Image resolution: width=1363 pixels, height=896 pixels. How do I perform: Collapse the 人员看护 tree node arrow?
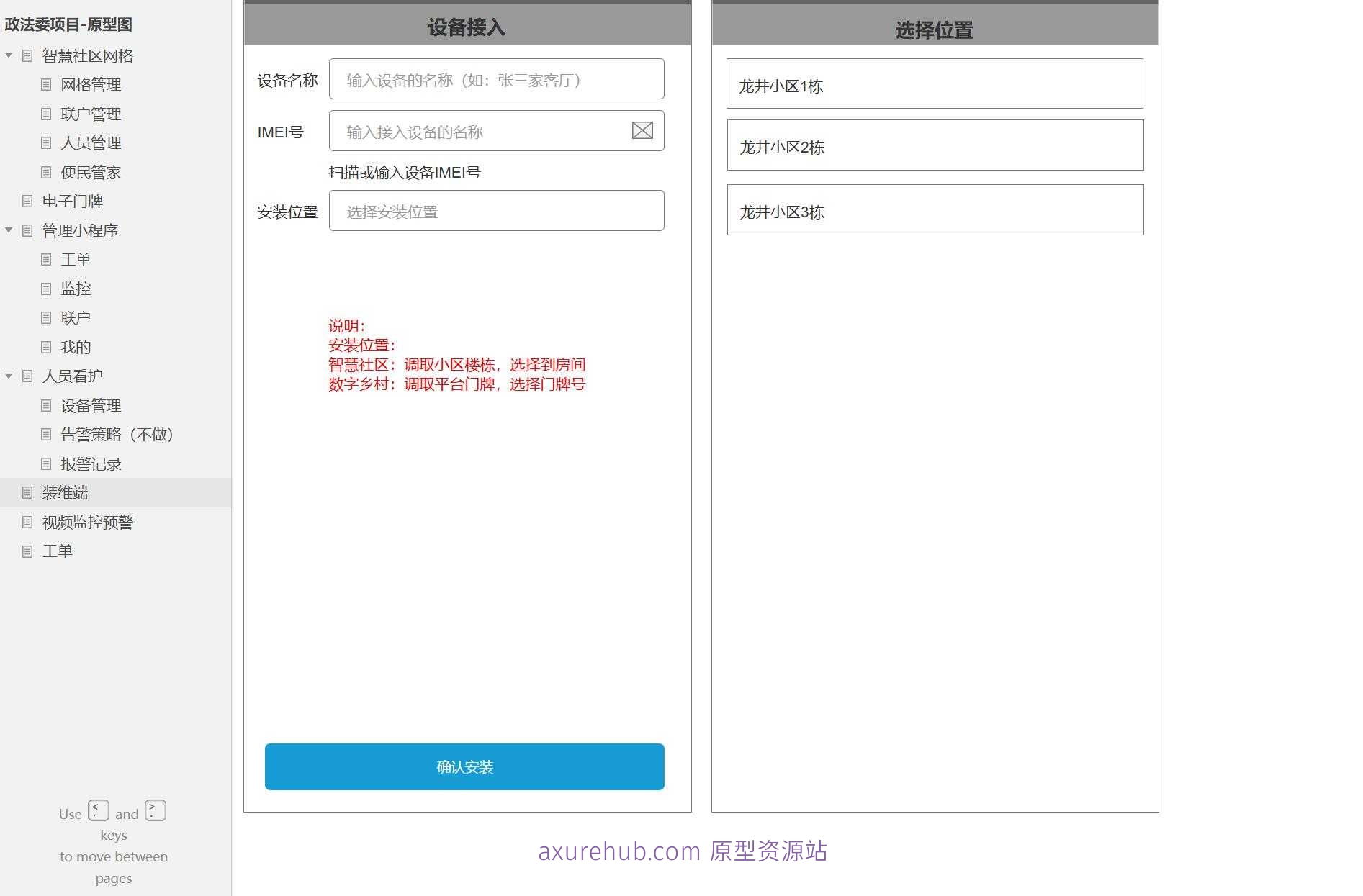click(9, 376)
